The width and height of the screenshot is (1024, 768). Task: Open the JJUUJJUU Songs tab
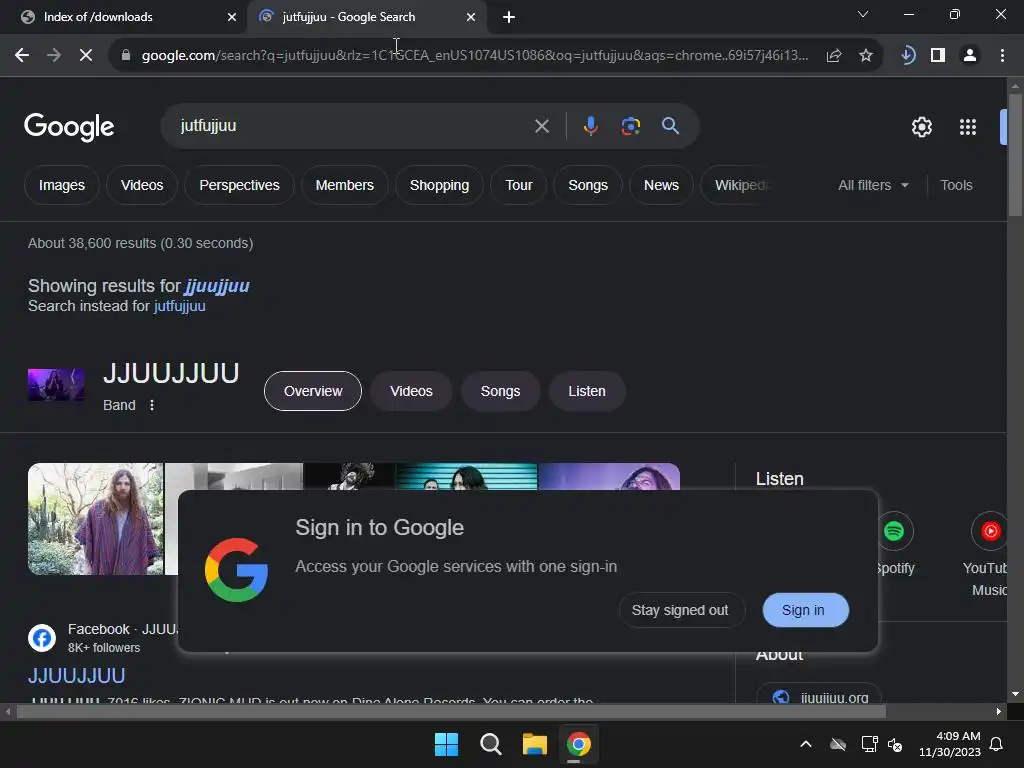(x=500, y=391)
